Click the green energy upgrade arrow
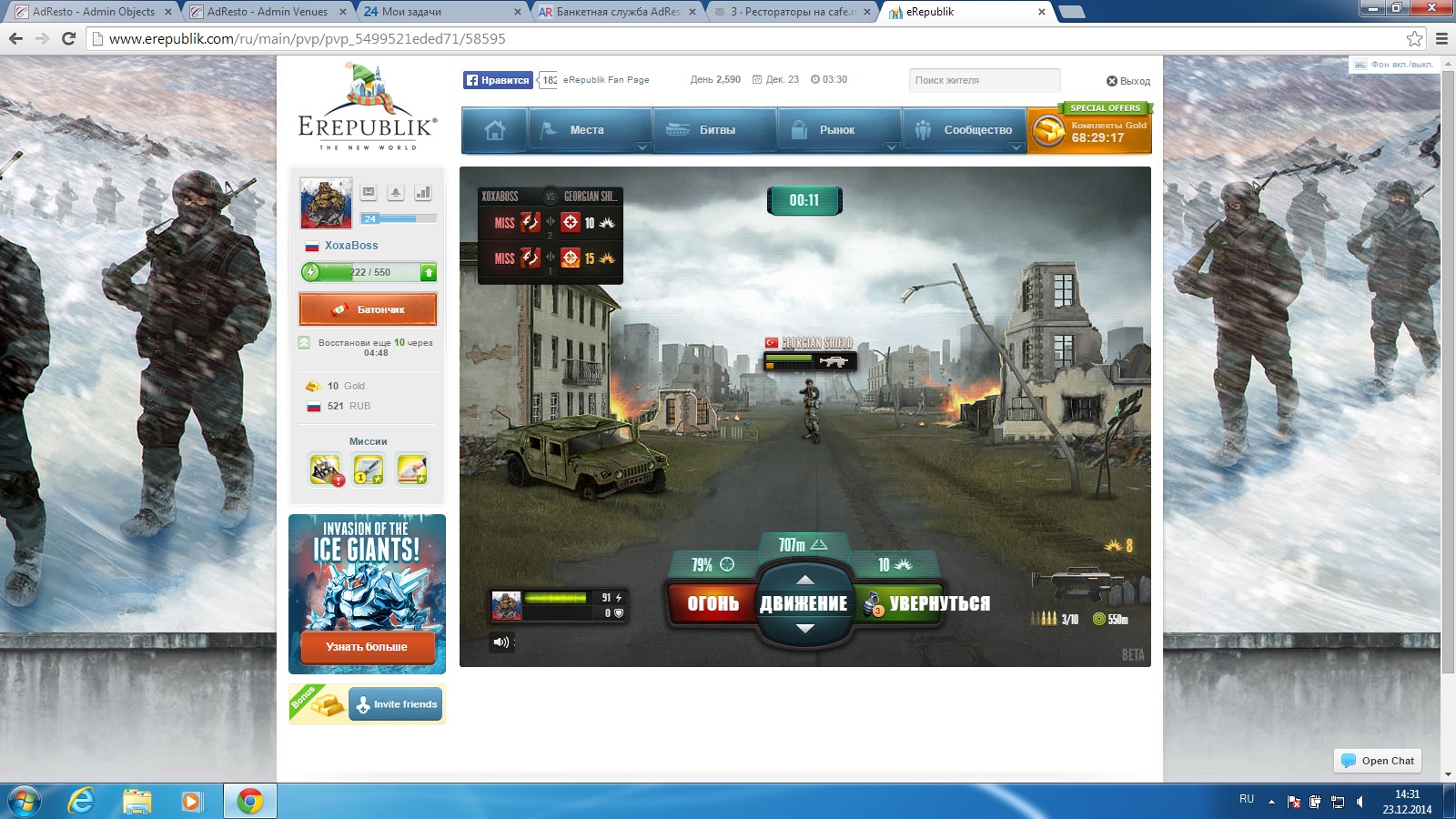This screenshot has width=1456, height=819. 429,272
